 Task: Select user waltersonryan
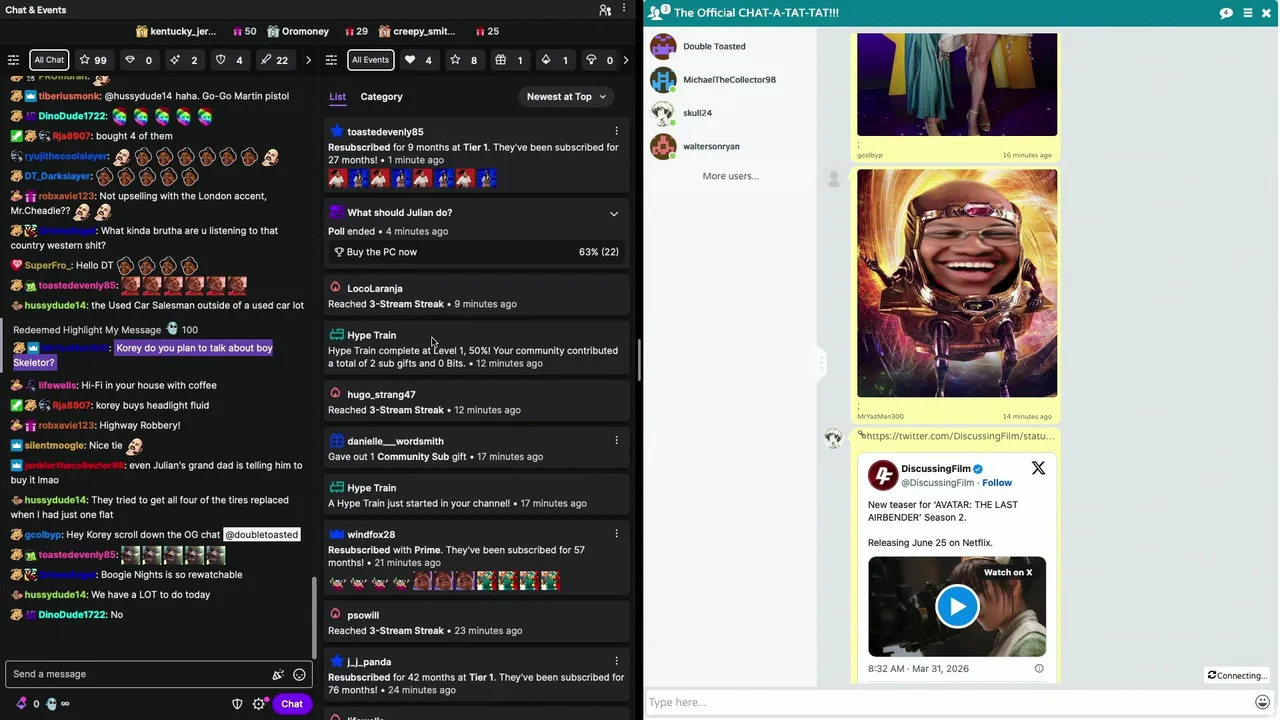711,147
